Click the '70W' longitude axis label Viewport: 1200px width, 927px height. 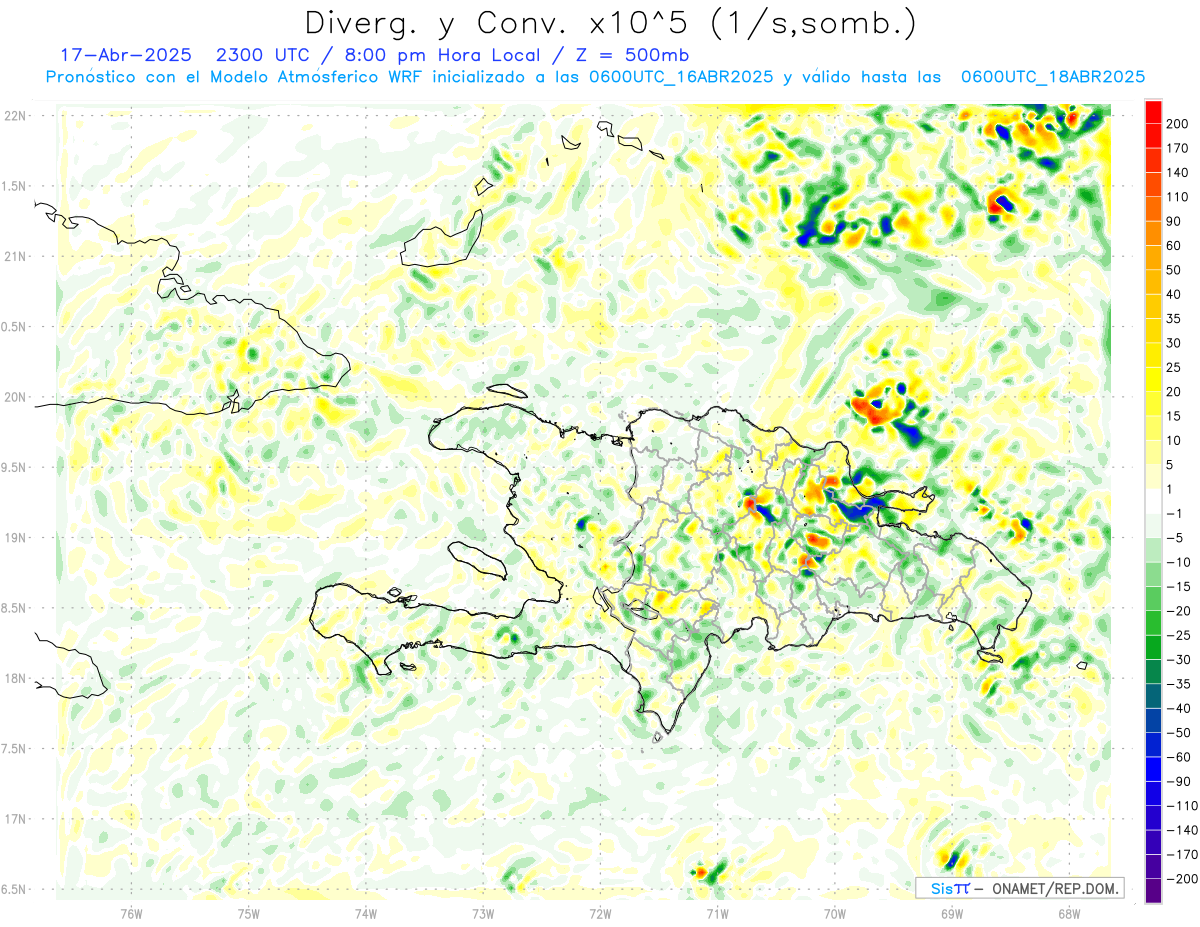click(x=835, y=913)
